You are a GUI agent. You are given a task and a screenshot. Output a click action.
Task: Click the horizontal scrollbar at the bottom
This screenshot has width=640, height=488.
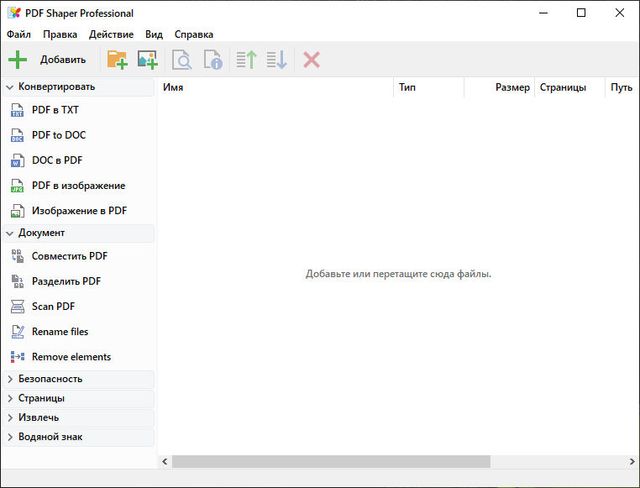coord(330,462)
